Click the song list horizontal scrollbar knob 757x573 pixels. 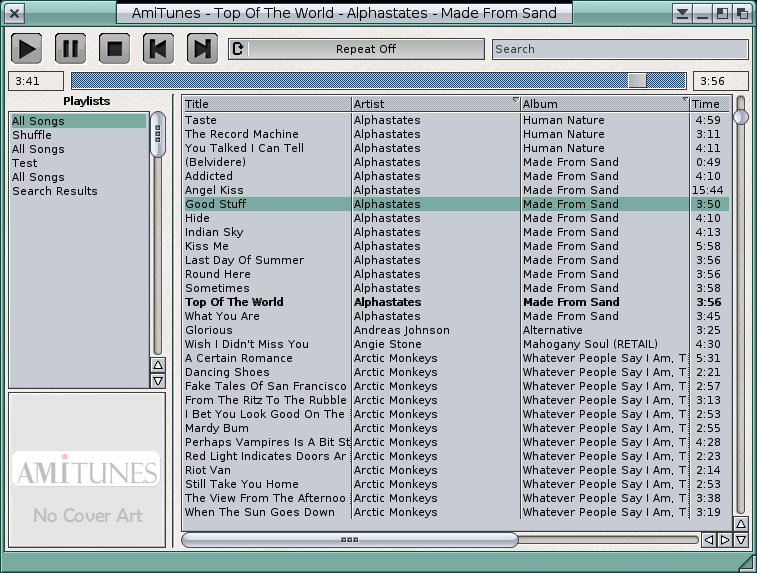[x=350, y=540]
